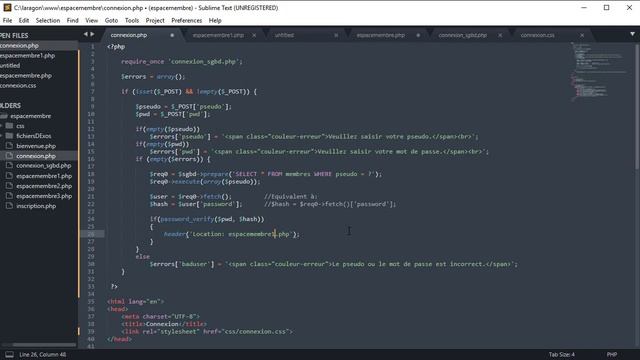
Task: Click the PHP syntax selector in status bar
Action: coord(611,354)
